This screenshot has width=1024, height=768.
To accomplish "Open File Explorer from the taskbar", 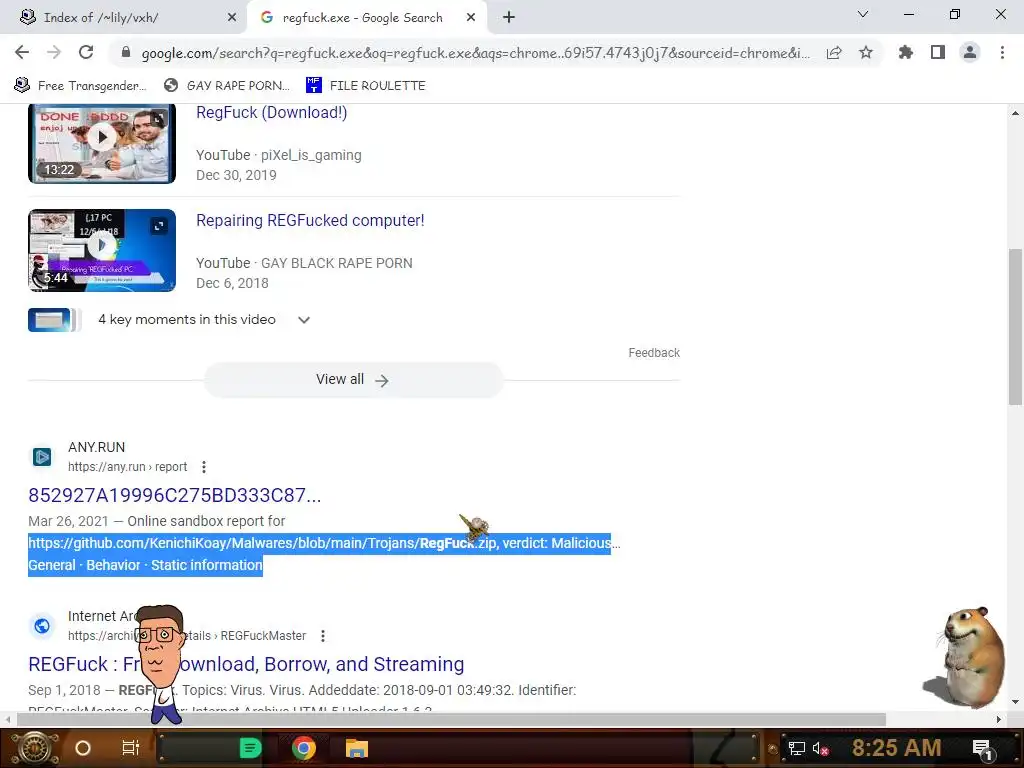I will click(357, 748).
